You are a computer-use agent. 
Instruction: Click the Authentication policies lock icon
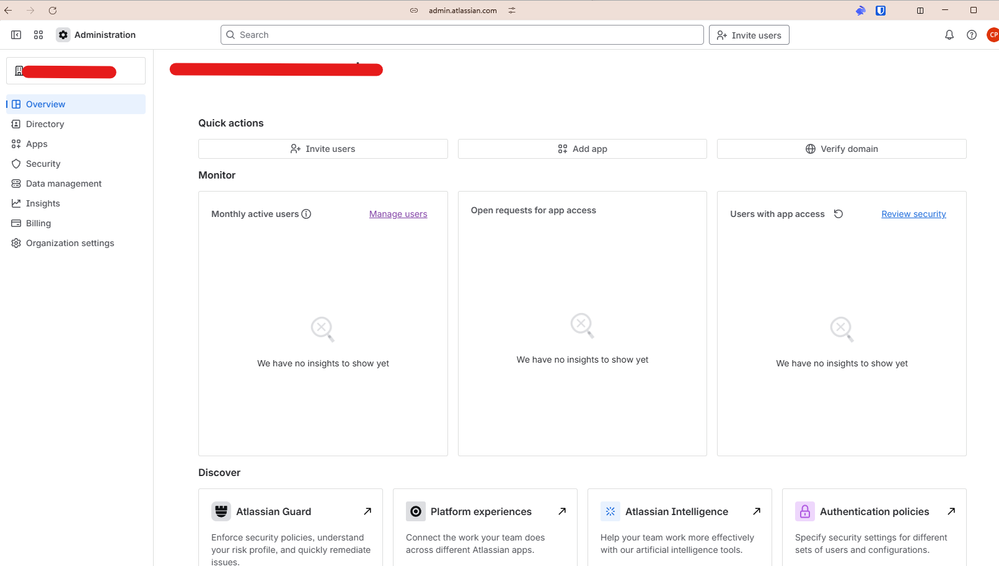click(805, 511)
